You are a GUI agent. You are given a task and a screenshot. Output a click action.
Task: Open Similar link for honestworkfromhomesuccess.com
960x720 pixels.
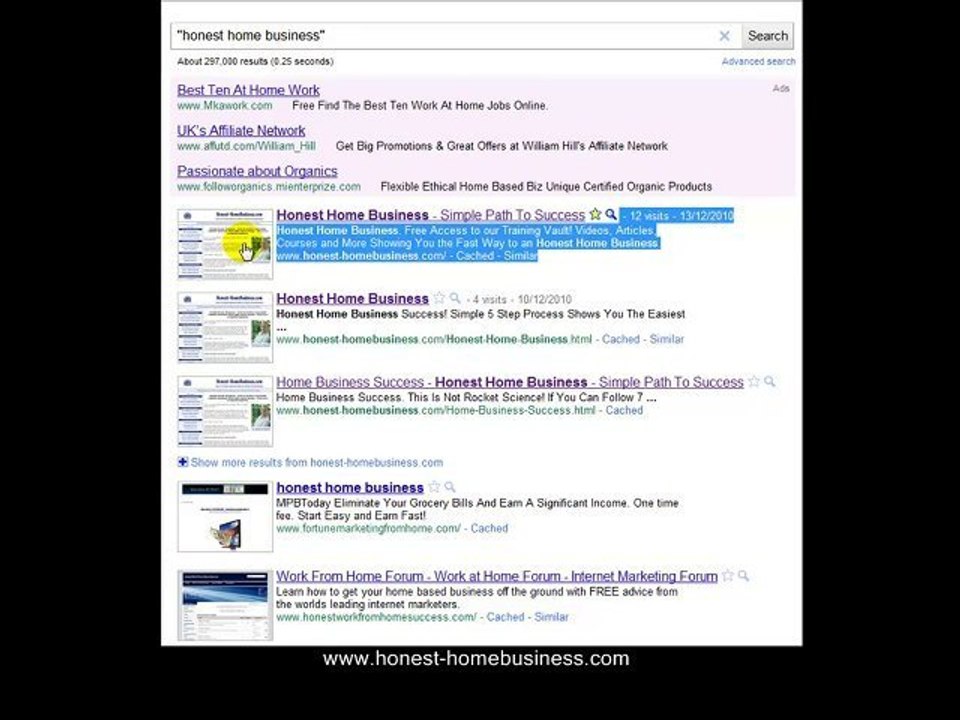(x=551, y=617)
